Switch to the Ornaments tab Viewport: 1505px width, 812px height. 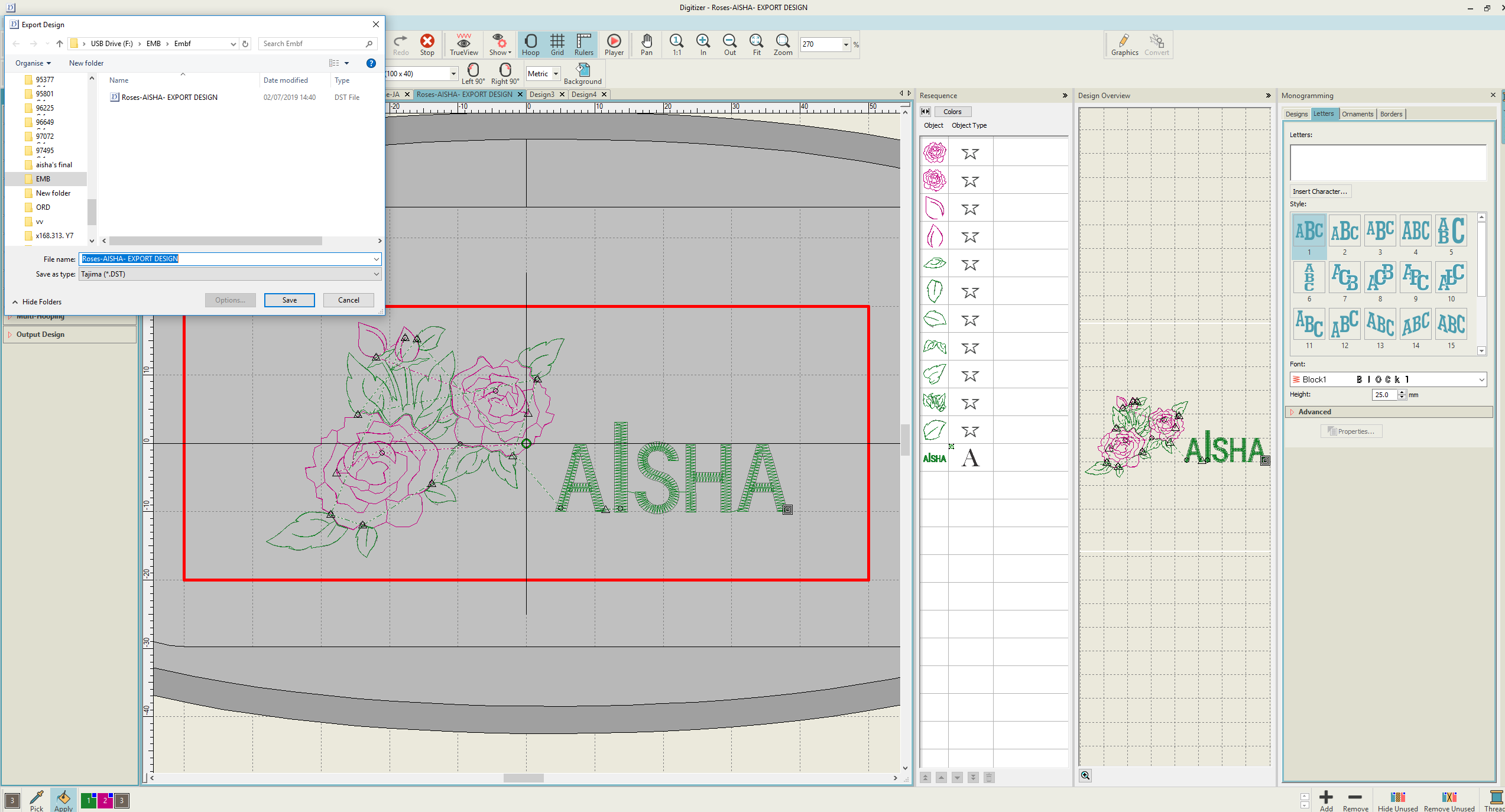click(x=1357, y=114)
